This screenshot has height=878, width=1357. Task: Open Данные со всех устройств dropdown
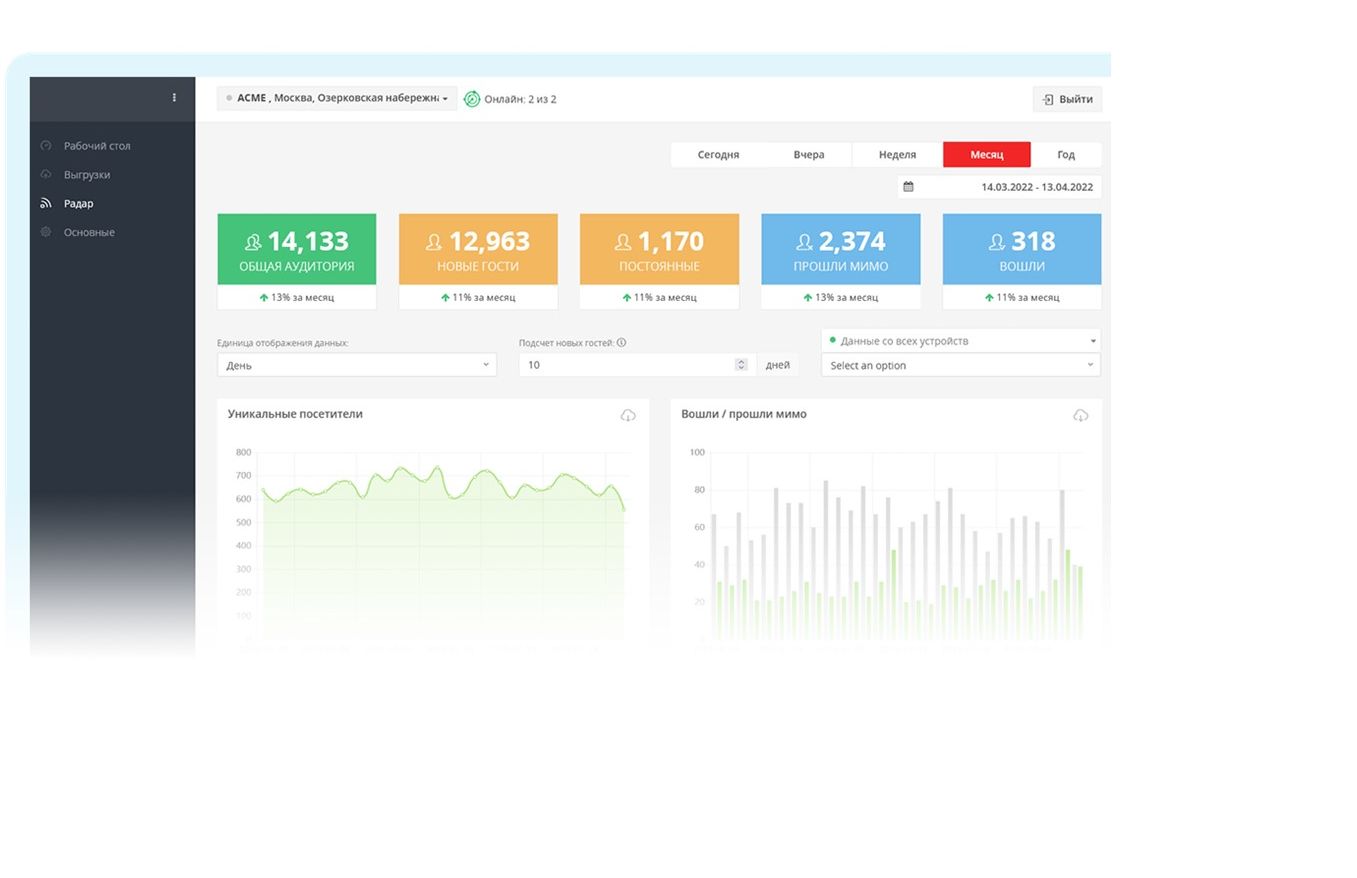961,340
